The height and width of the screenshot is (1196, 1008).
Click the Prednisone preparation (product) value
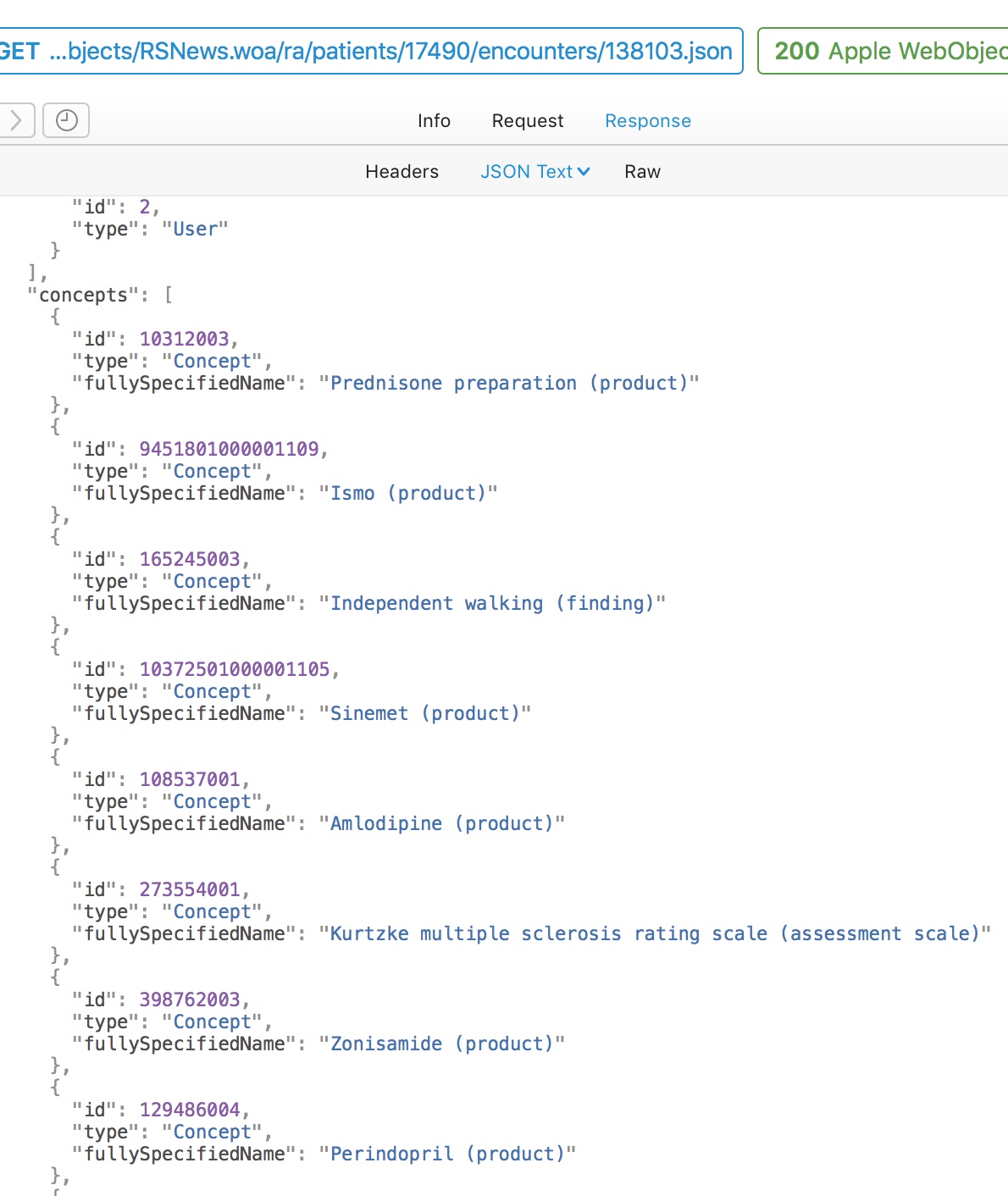pos(508,384)
